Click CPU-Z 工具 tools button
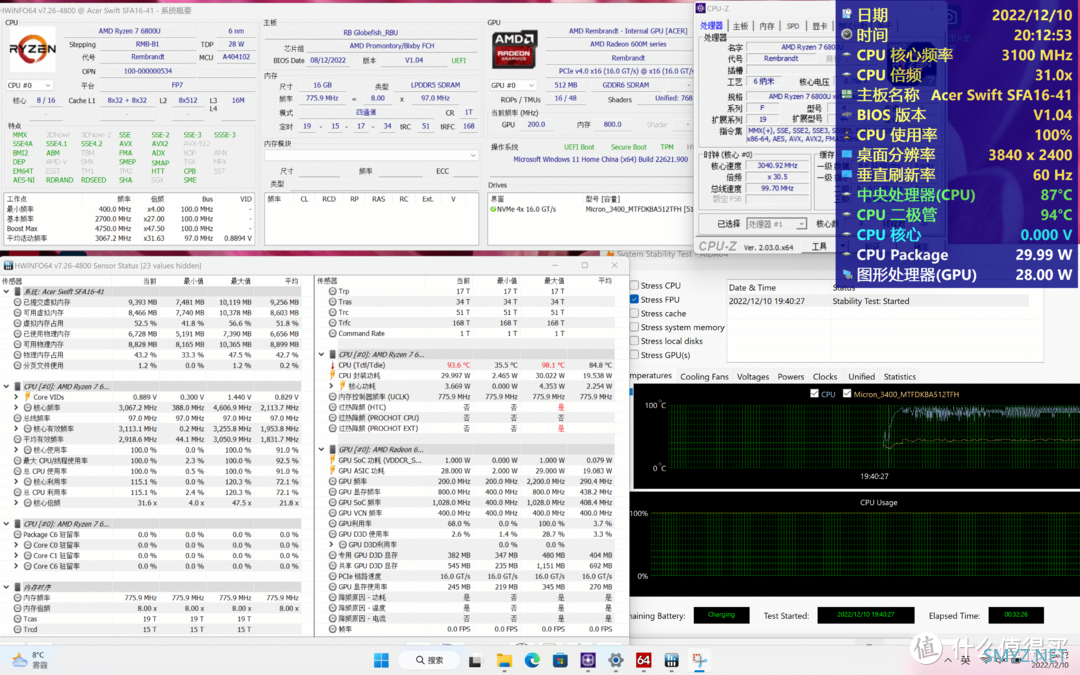The height and width of the screenshot is (675, 1080). pyautogui.click(x=819, y=246)
